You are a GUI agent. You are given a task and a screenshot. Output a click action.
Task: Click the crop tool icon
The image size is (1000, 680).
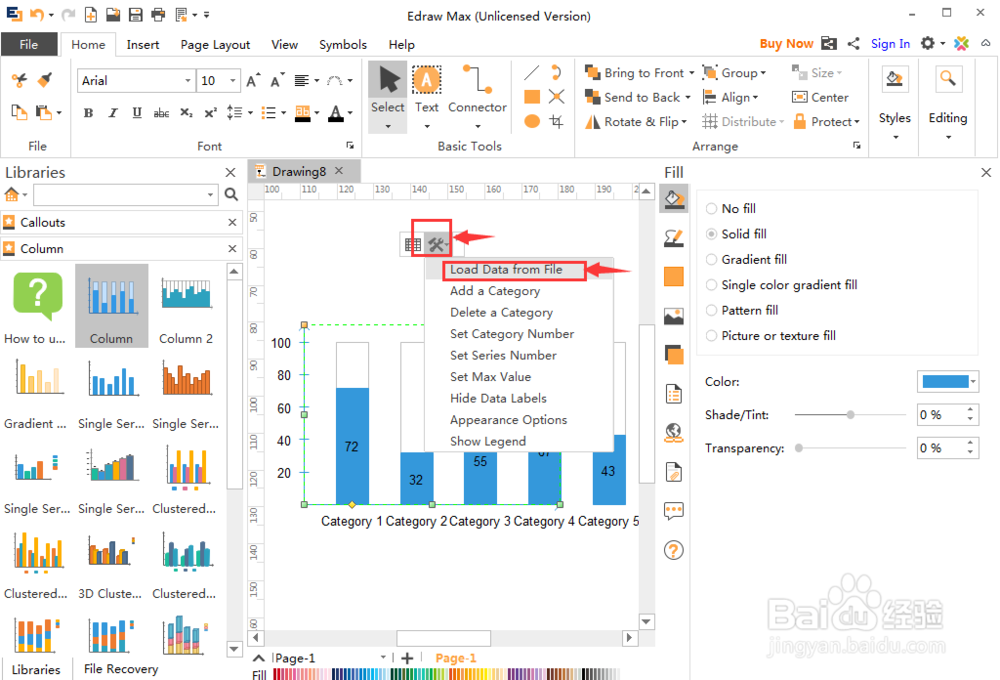pos(557,121)
